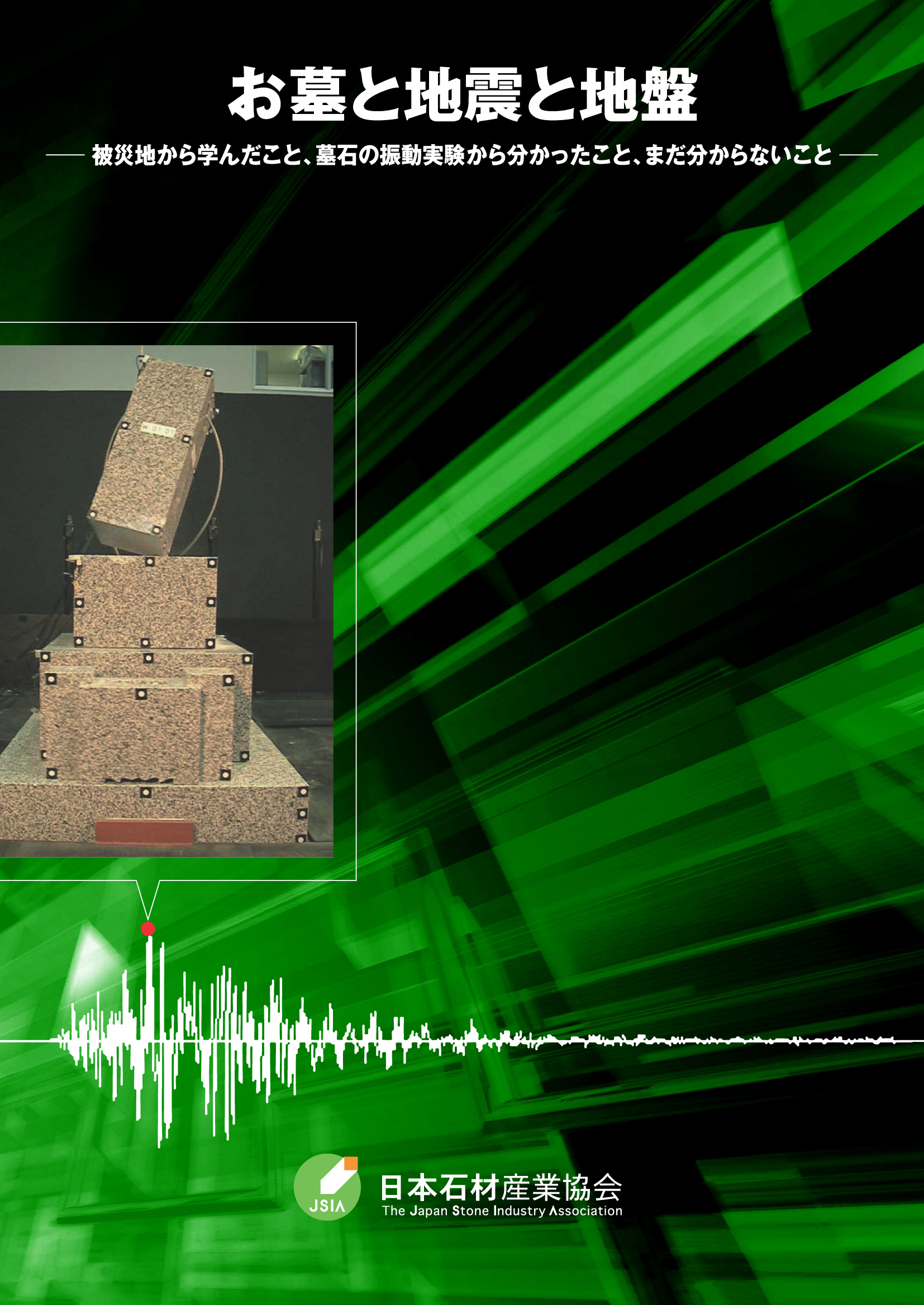Click the round green JSIA logo
This screenshot has height=1305, width=924.
coord(327,1187)
